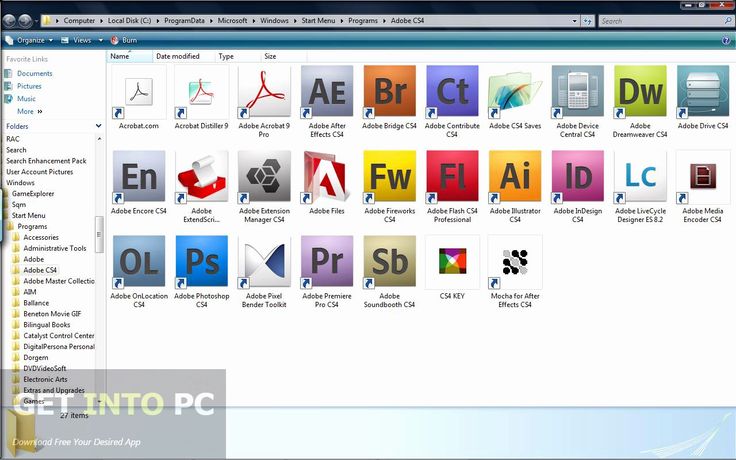Select Adobe Extension Manager CS4 icon
The width and height of the screenshot is (736, 460).
coord(264,177)
